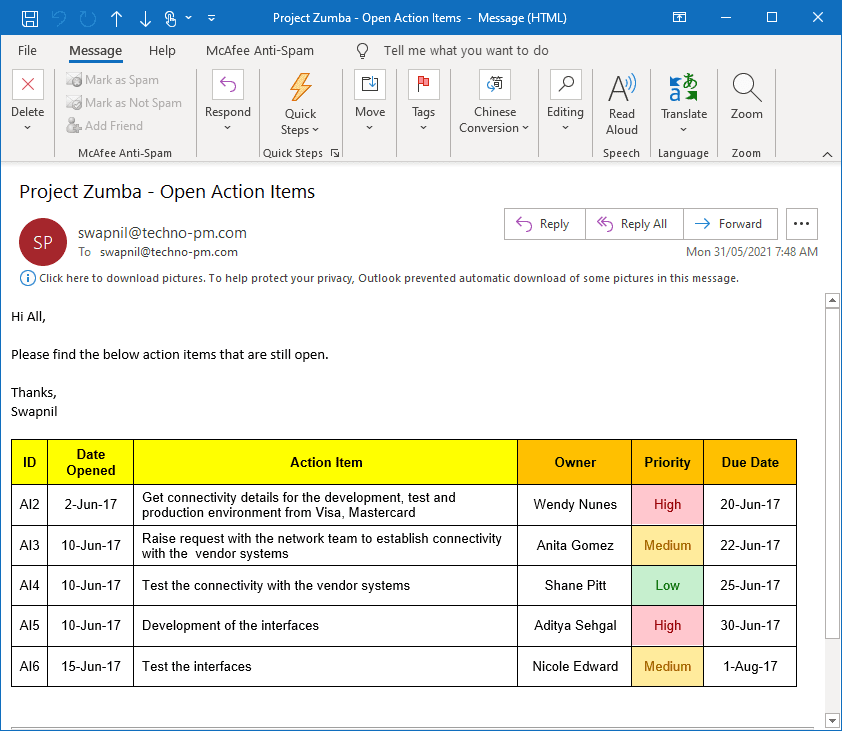Expand the Tags dropdown arrow
The height and width of the screenshot is (731, 842).
pos(423,126)
